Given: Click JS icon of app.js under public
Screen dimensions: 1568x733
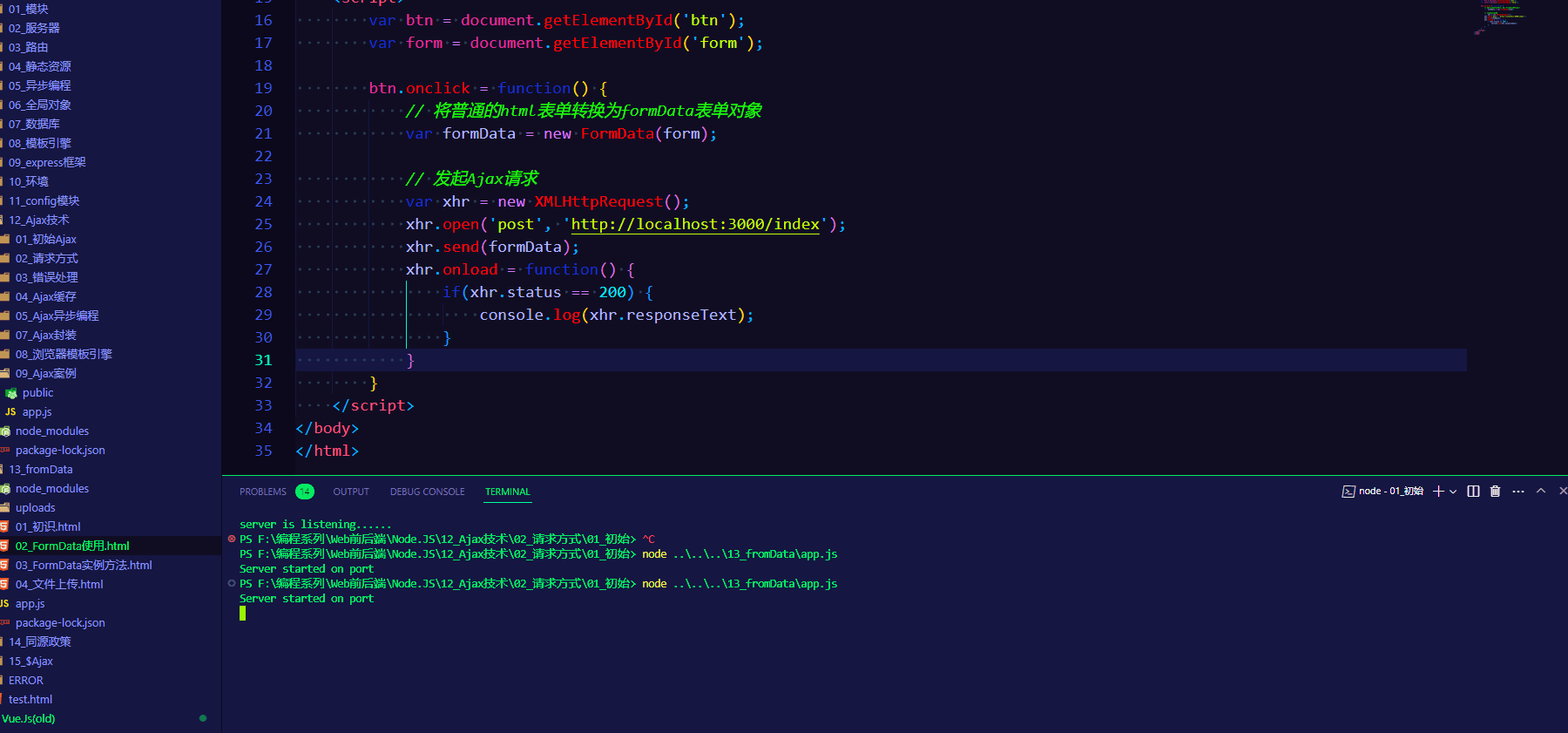Looking at the screenshot, I should [x=10, y=411].
